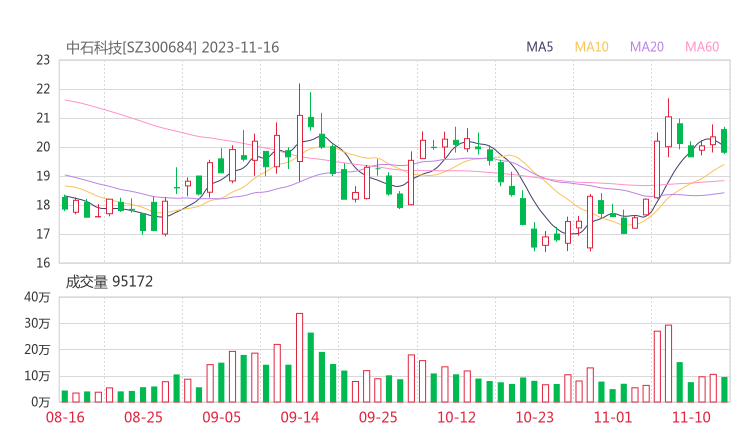Hide the MA20 line via legend
This screenshot has height=440, width=740.
[647, 47]
